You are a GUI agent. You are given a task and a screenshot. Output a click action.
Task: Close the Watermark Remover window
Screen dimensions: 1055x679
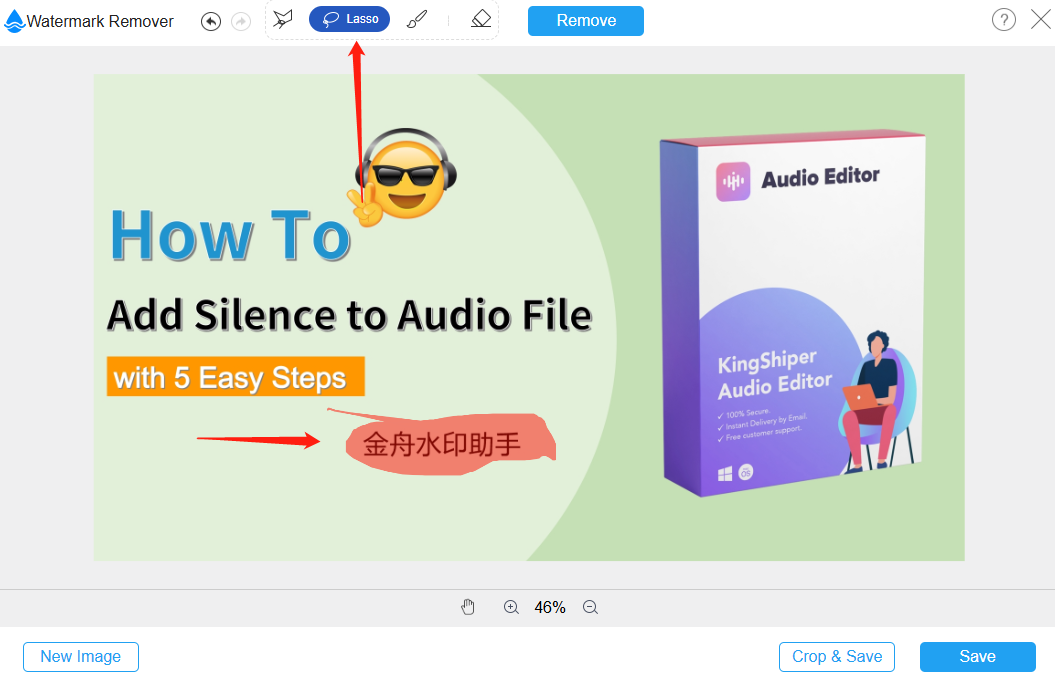[x=1040, y=20]
